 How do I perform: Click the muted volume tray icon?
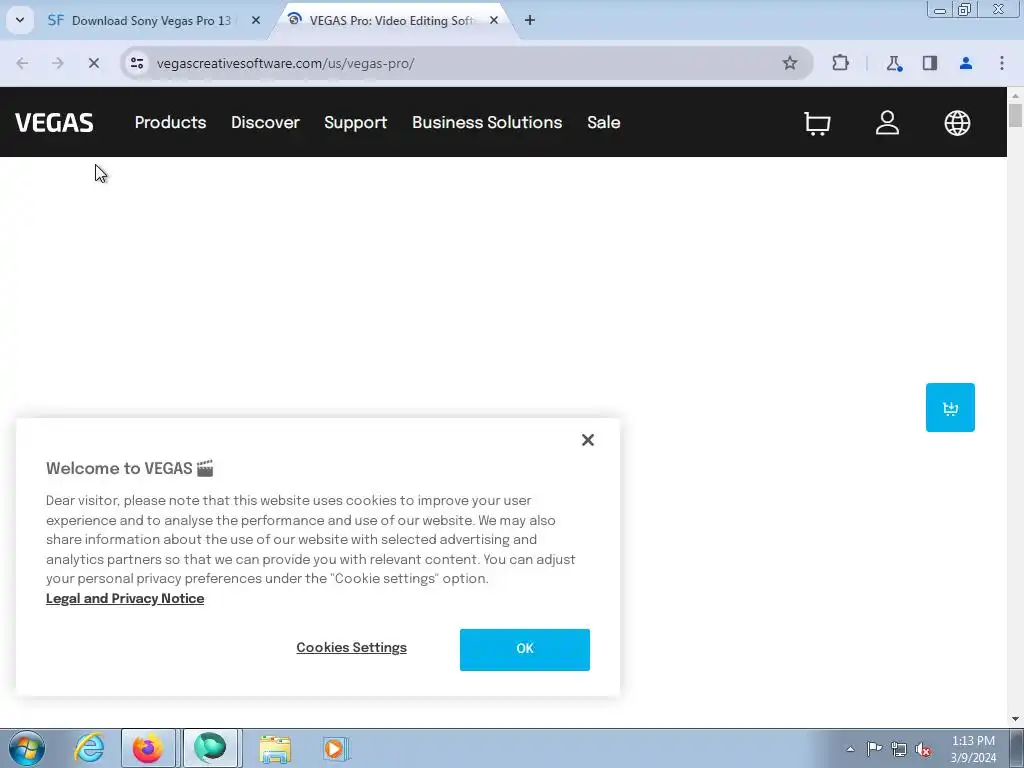[x=923, y=749]
